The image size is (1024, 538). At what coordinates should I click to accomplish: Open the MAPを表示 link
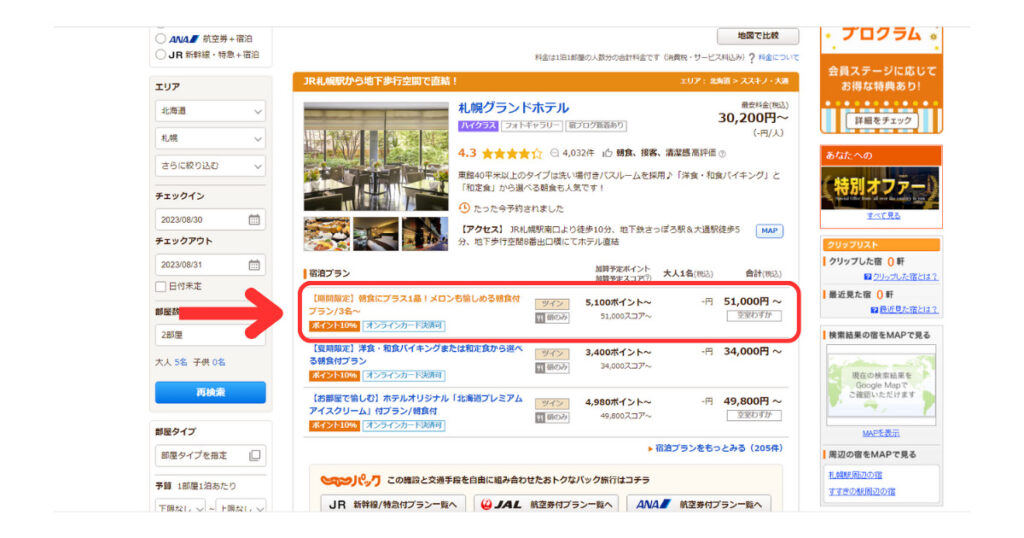pos(881,434)
